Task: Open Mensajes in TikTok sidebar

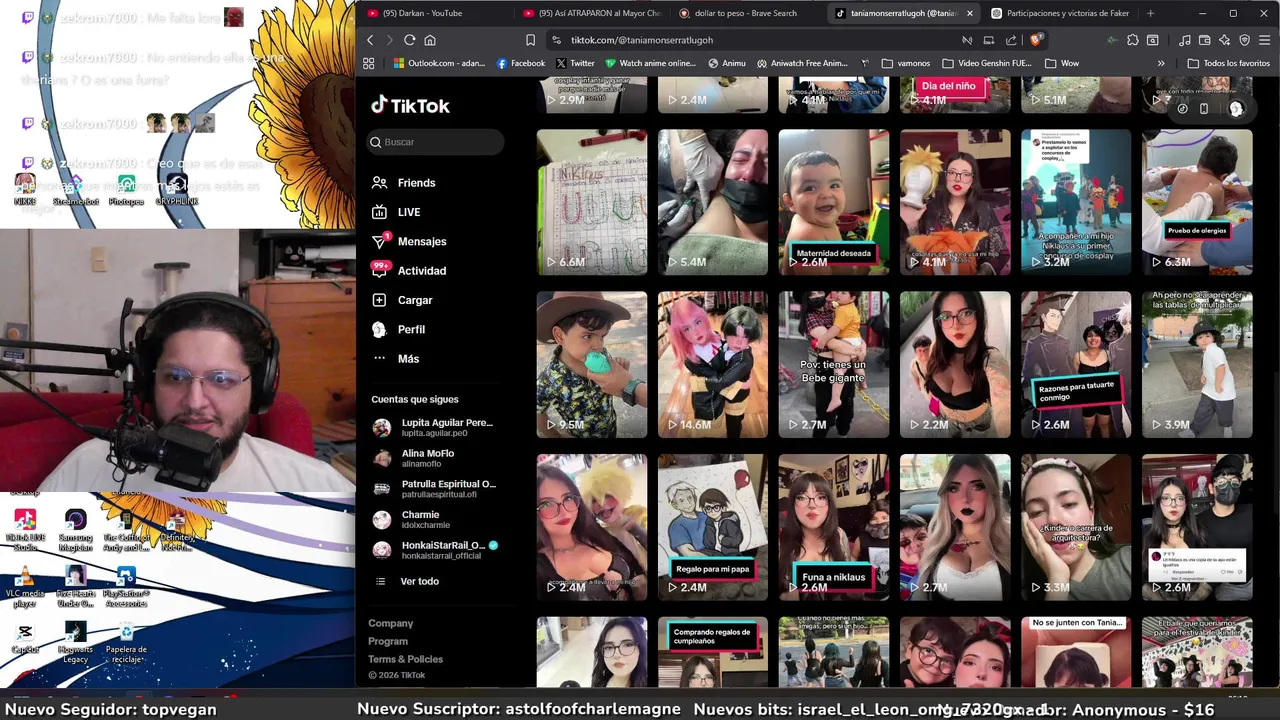Action: [x=409, y=241]
